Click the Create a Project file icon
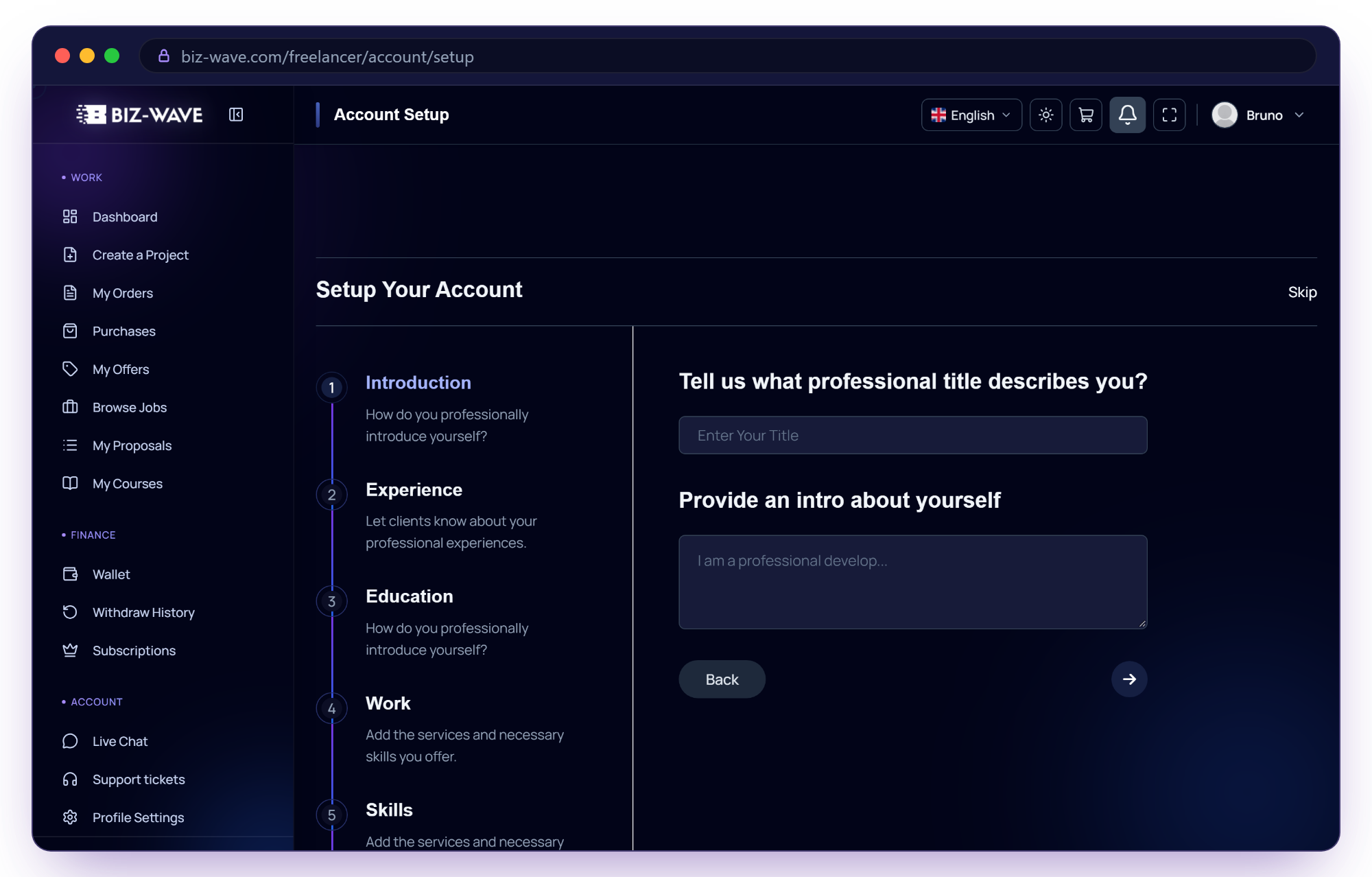 [70, 255]
